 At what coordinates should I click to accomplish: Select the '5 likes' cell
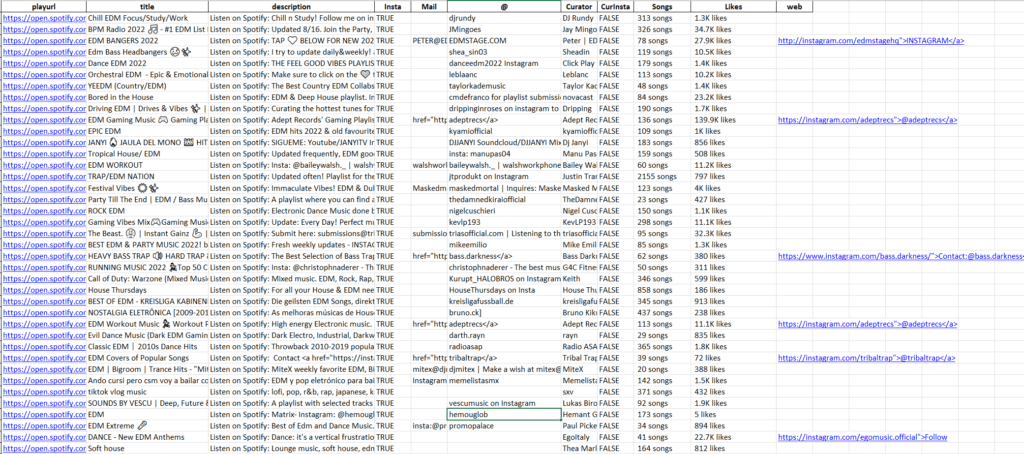pyautogui.click(x=734, y=414)
